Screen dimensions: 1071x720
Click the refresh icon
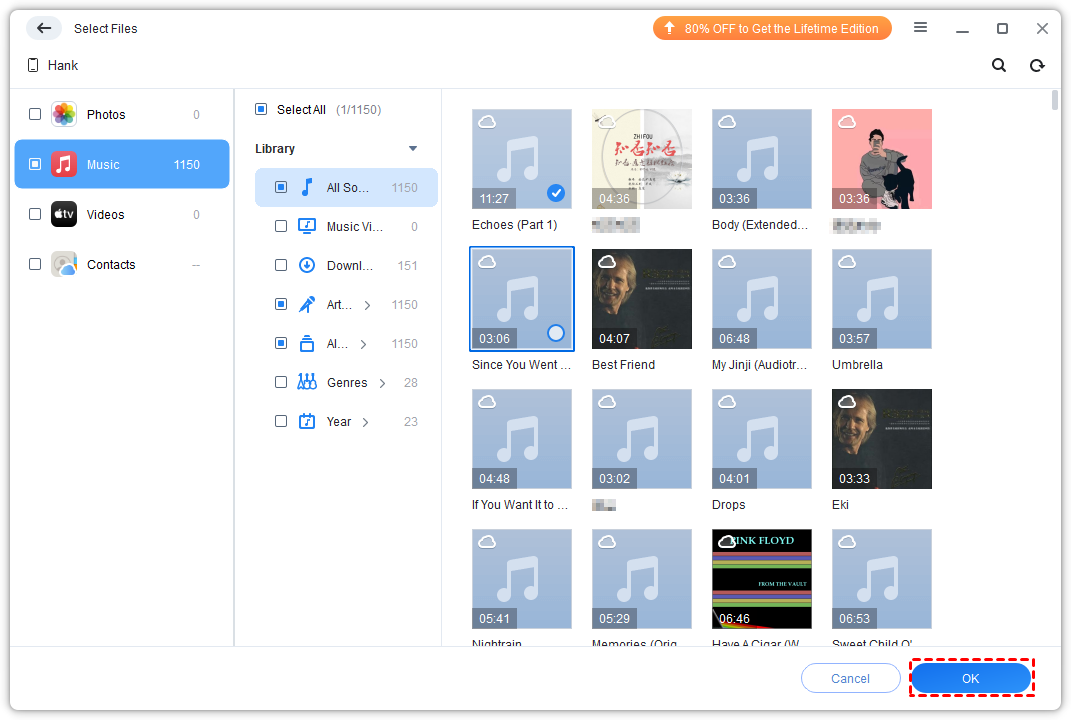click(1037, 65)
